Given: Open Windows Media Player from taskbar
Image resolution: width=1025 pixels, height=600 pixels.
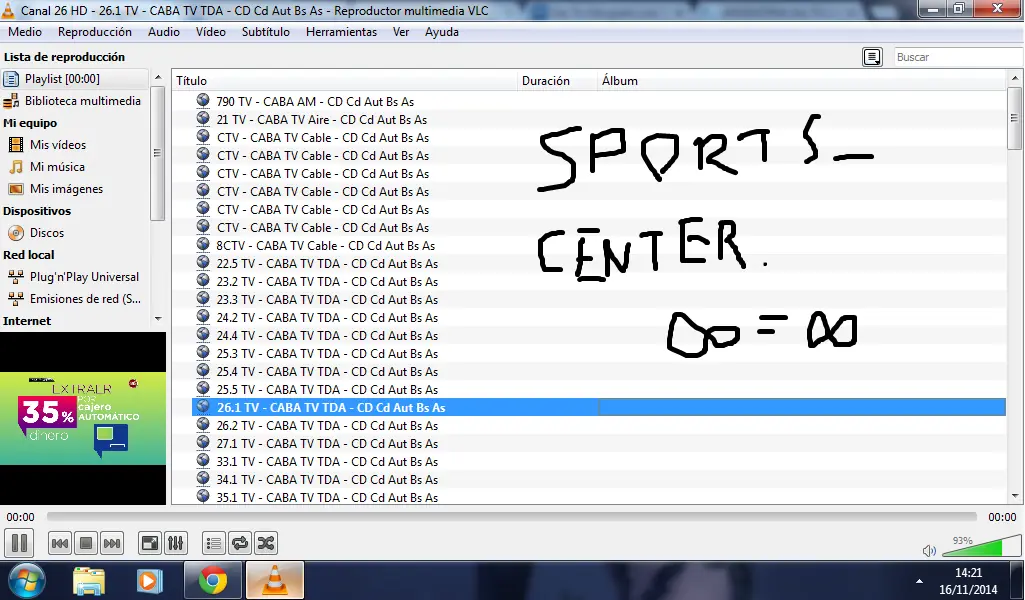Looking at the screenshot, I should pyautogui.click(x=149, y=580).
